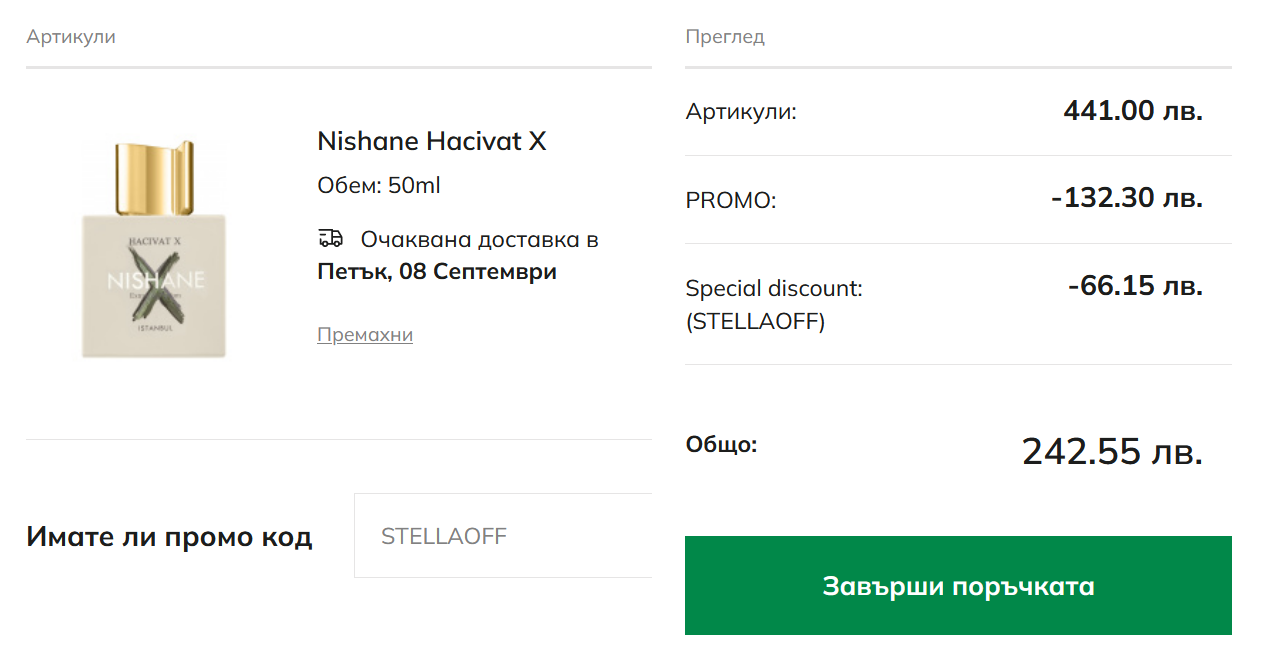Click the delivery truck icon

(x=330, y=238)
